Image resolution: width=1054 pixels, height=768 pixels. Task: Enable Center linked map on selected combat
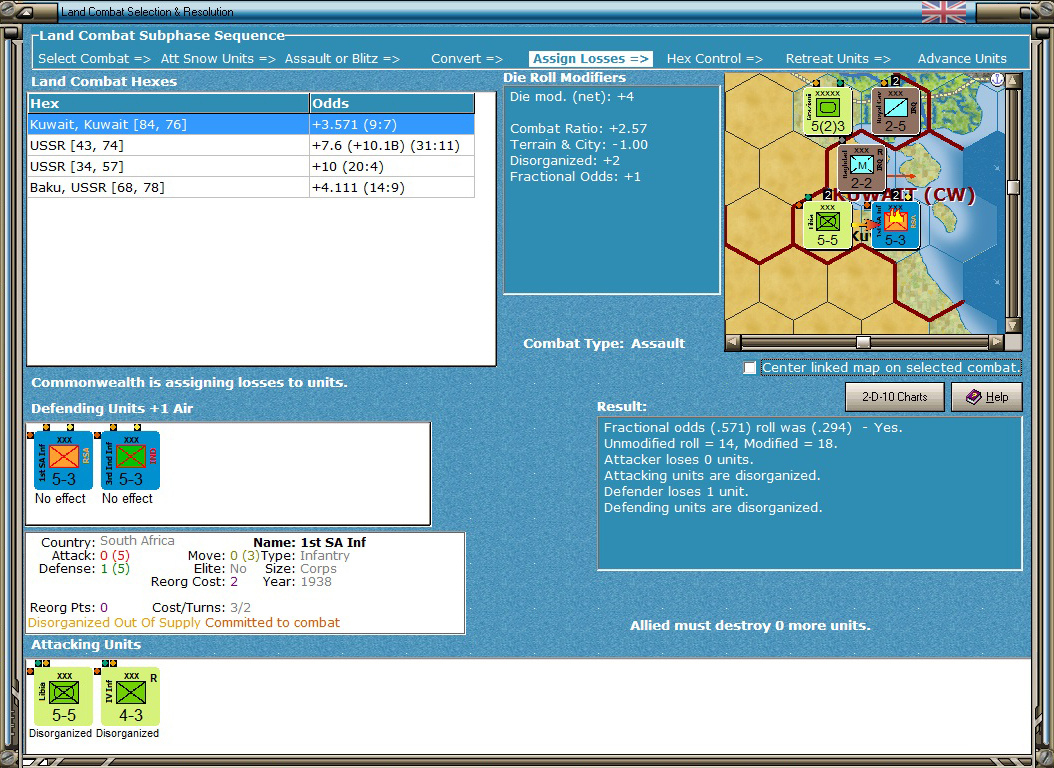(x=749, y=368)
